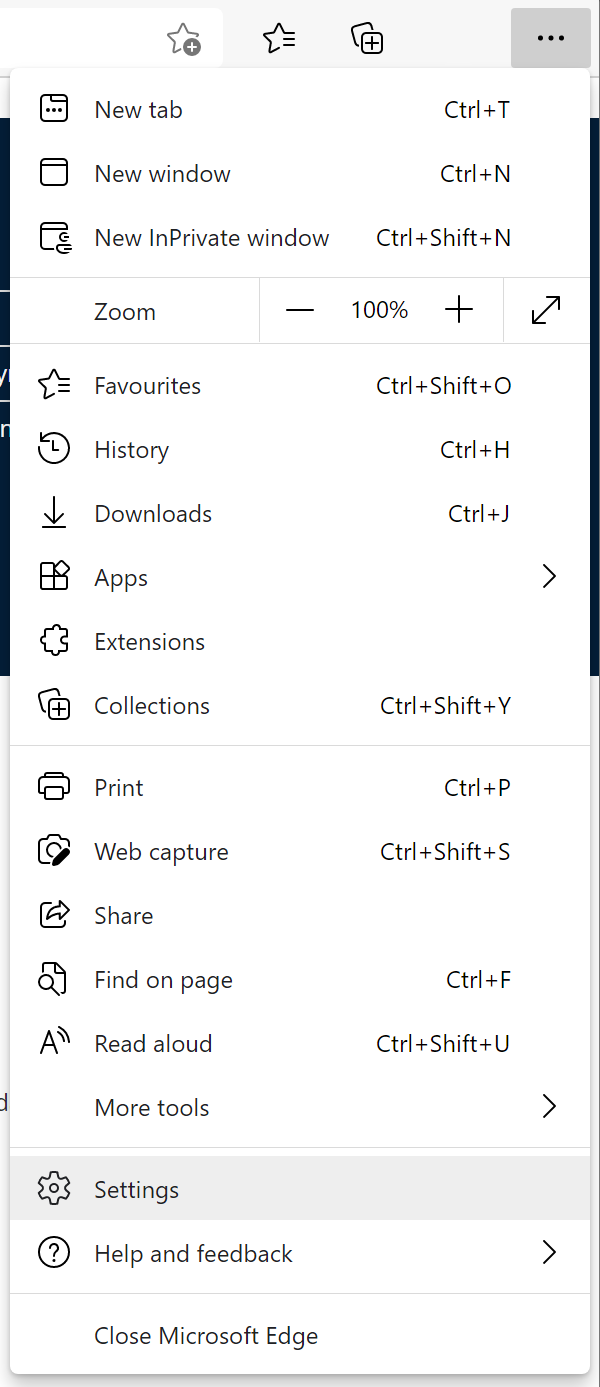Screen dimensions: 600x1387
Task: Expand the More tools submenu arrow
Action: coord(548,1107)
